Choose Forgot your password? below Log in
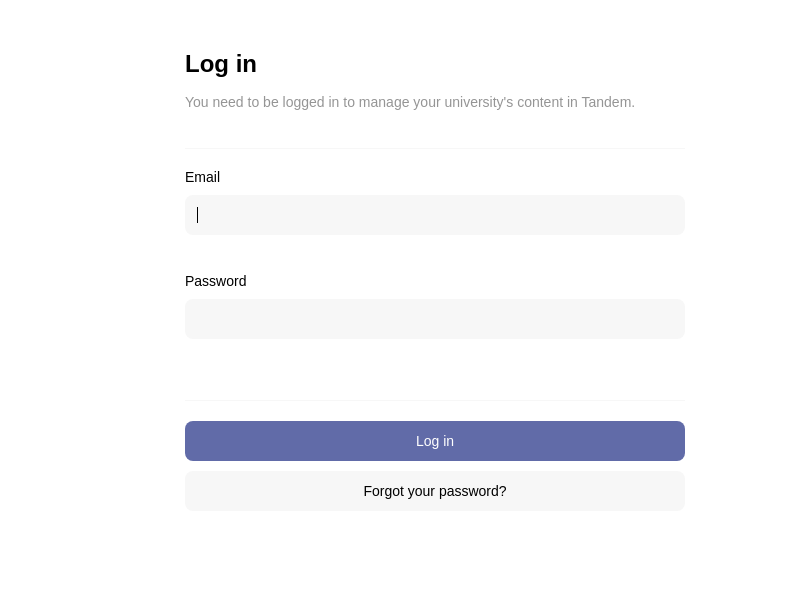Image resolution: width=800 pixels, height=600 pixels. tap(435, 491)
